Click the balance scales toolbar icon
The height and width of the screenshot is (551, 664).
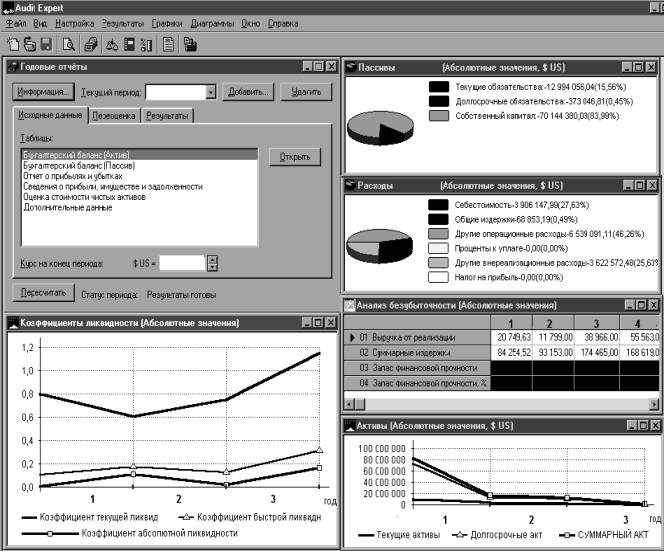[x=113, y=43]
